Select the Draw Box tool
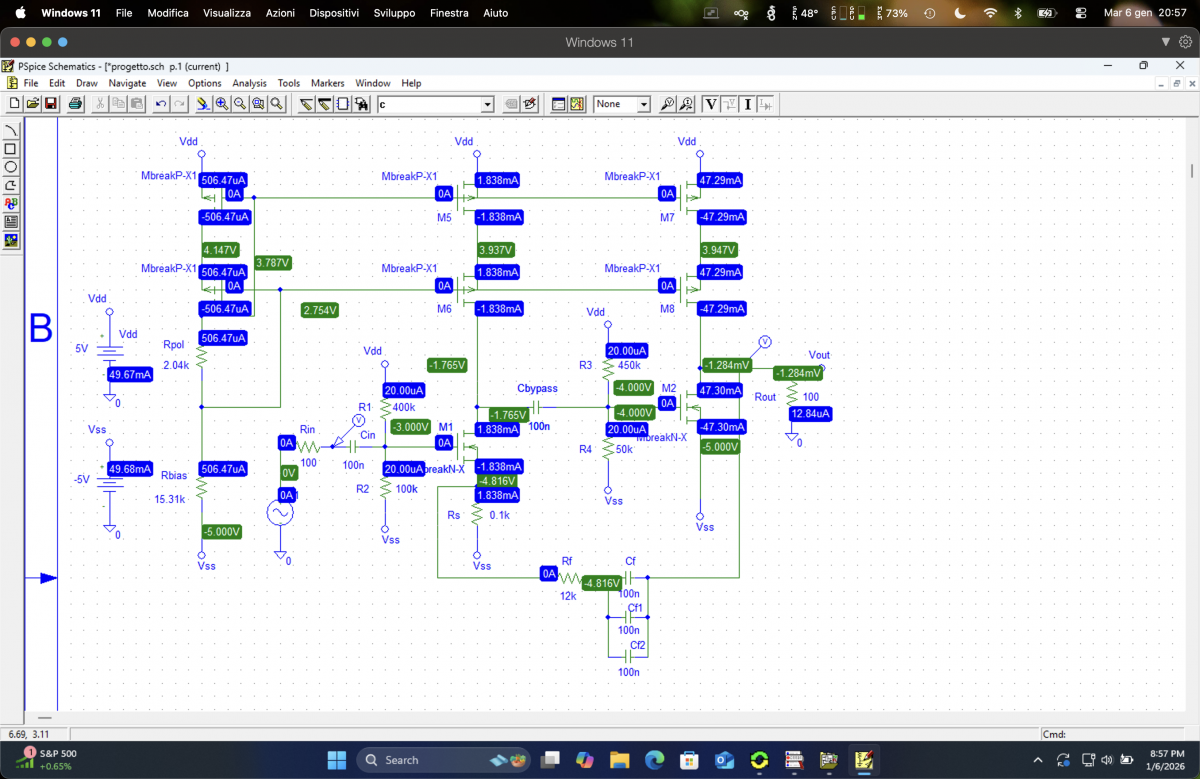This screenshot has width=1200, height=779. click(x=11, y=149)
